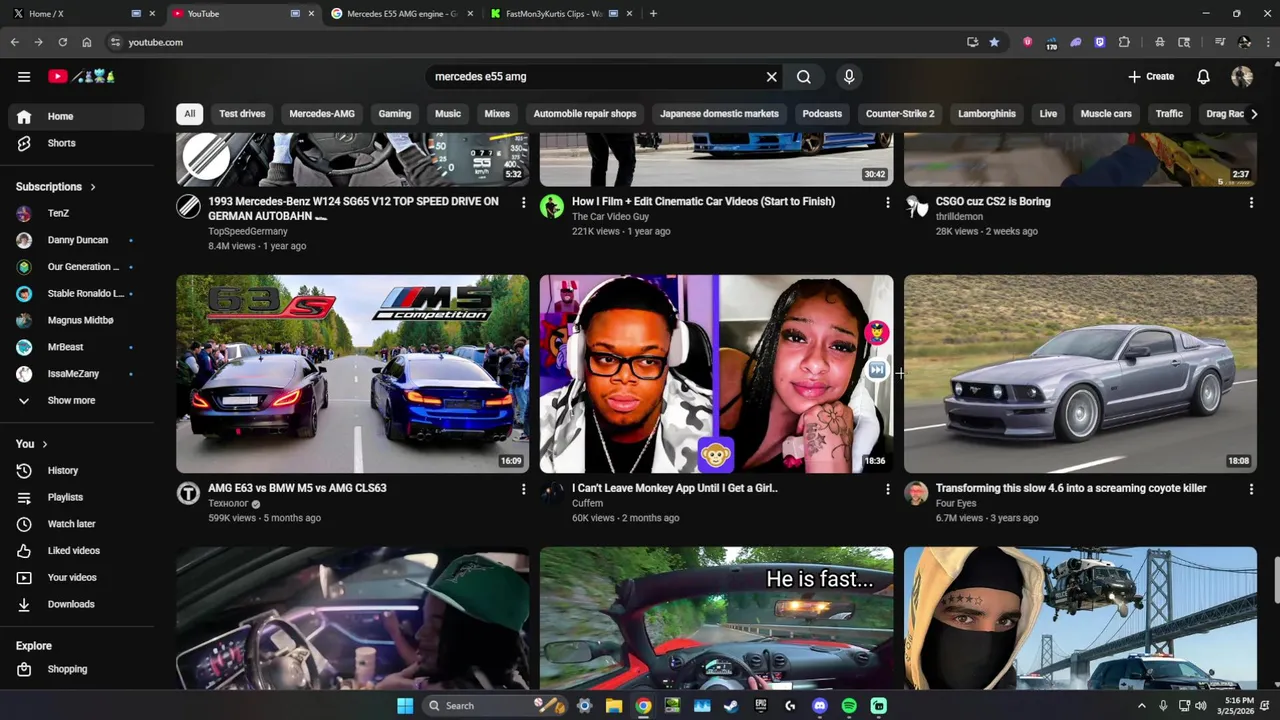
Task: Expand Subscriptions section arrow
Action: click(93, 187)
